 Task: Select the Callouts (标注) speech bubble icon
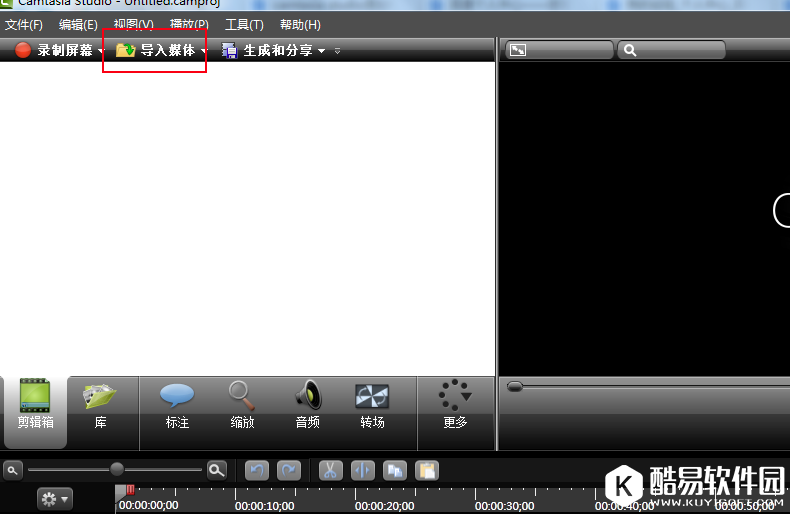pyautogui.click(x=177, y=405)
